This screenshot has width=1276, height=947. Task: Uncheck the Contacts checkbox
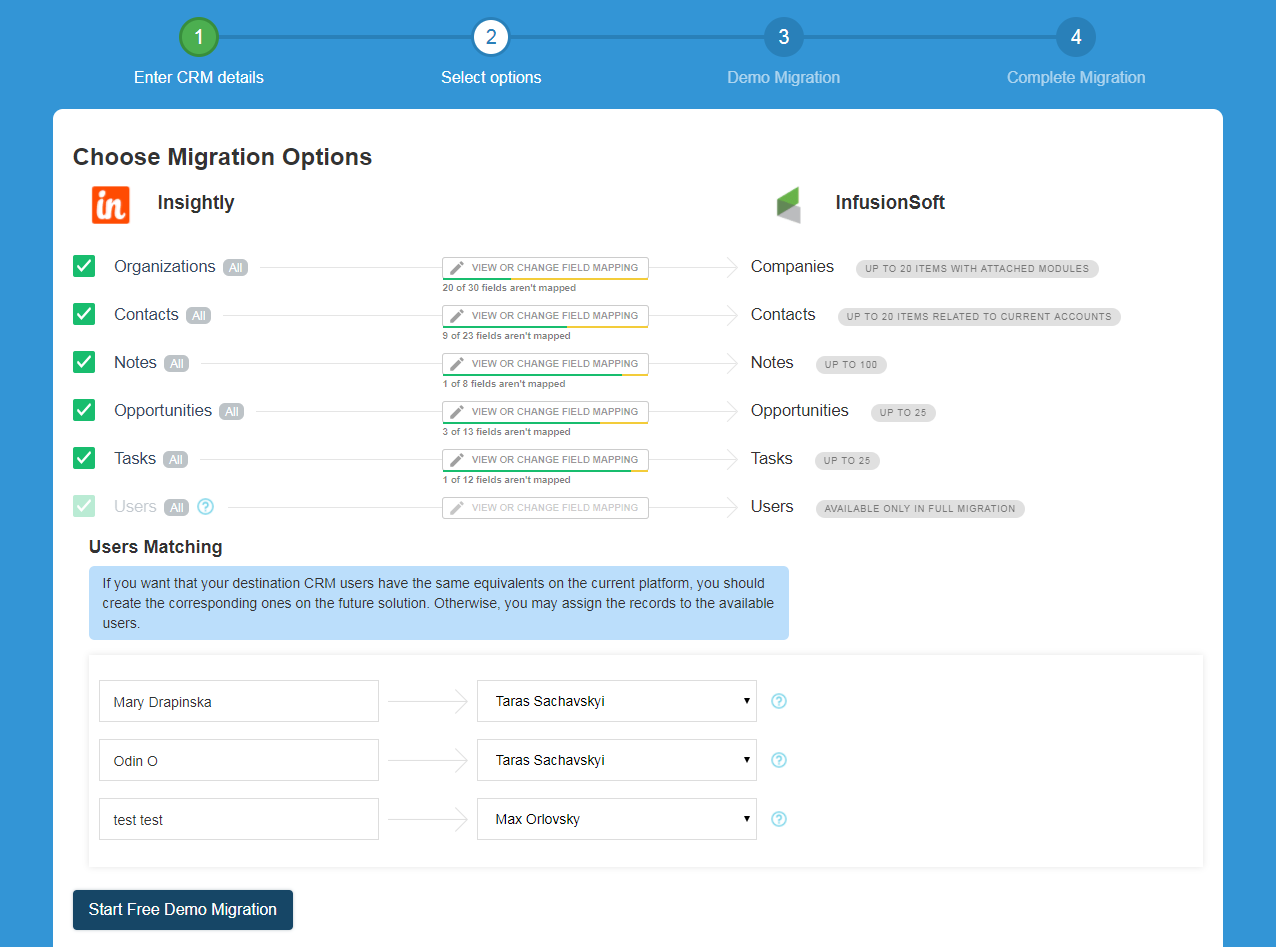(84, 314)
